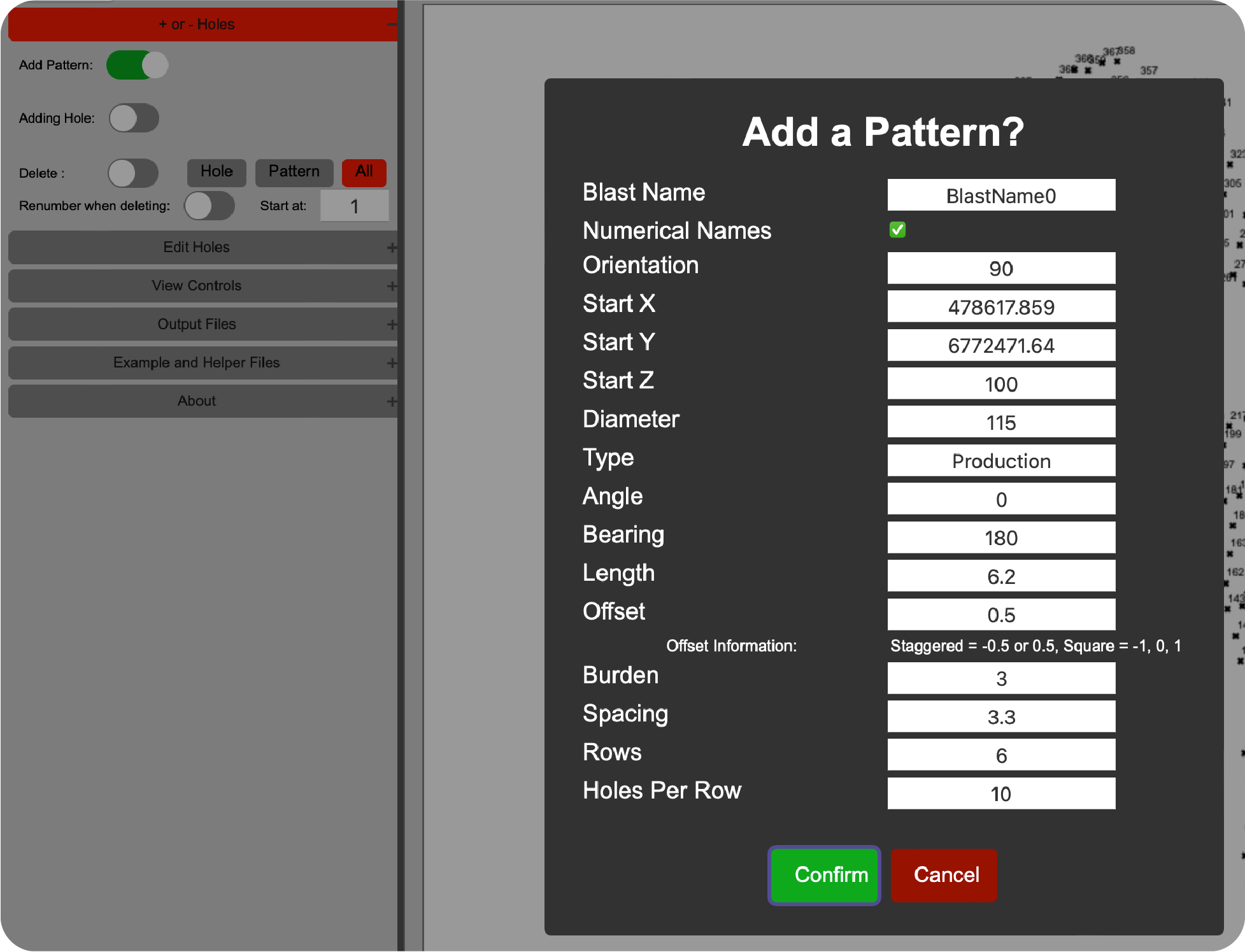Uncheck the Numerical Names checkbox
This screenshot has width=1245, height=952.
coord(897,230)
